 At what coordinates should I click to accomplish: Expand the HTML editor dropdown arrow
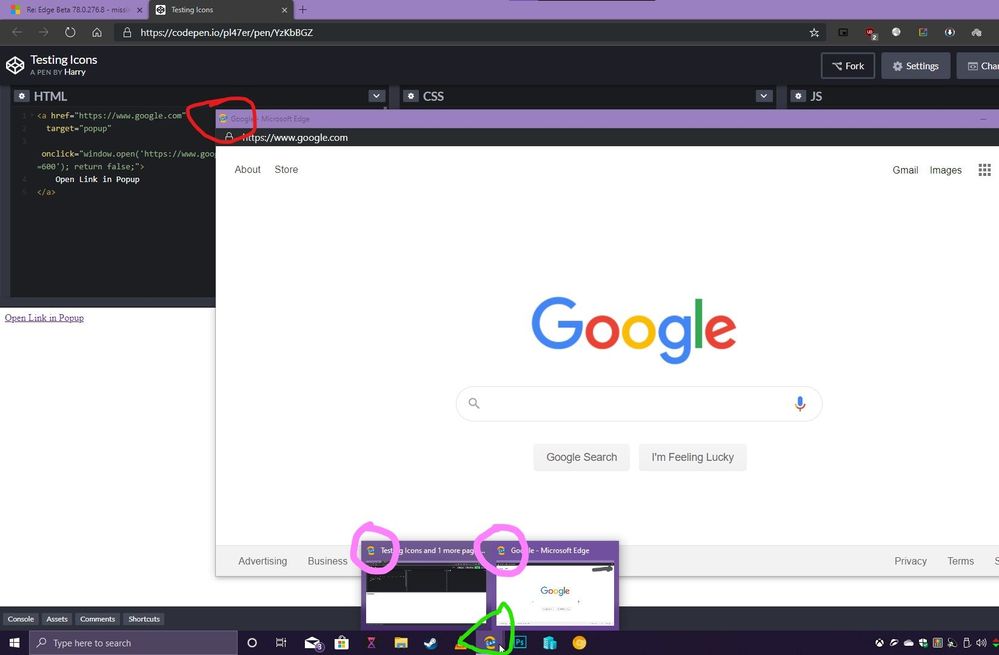click(377, 96)
